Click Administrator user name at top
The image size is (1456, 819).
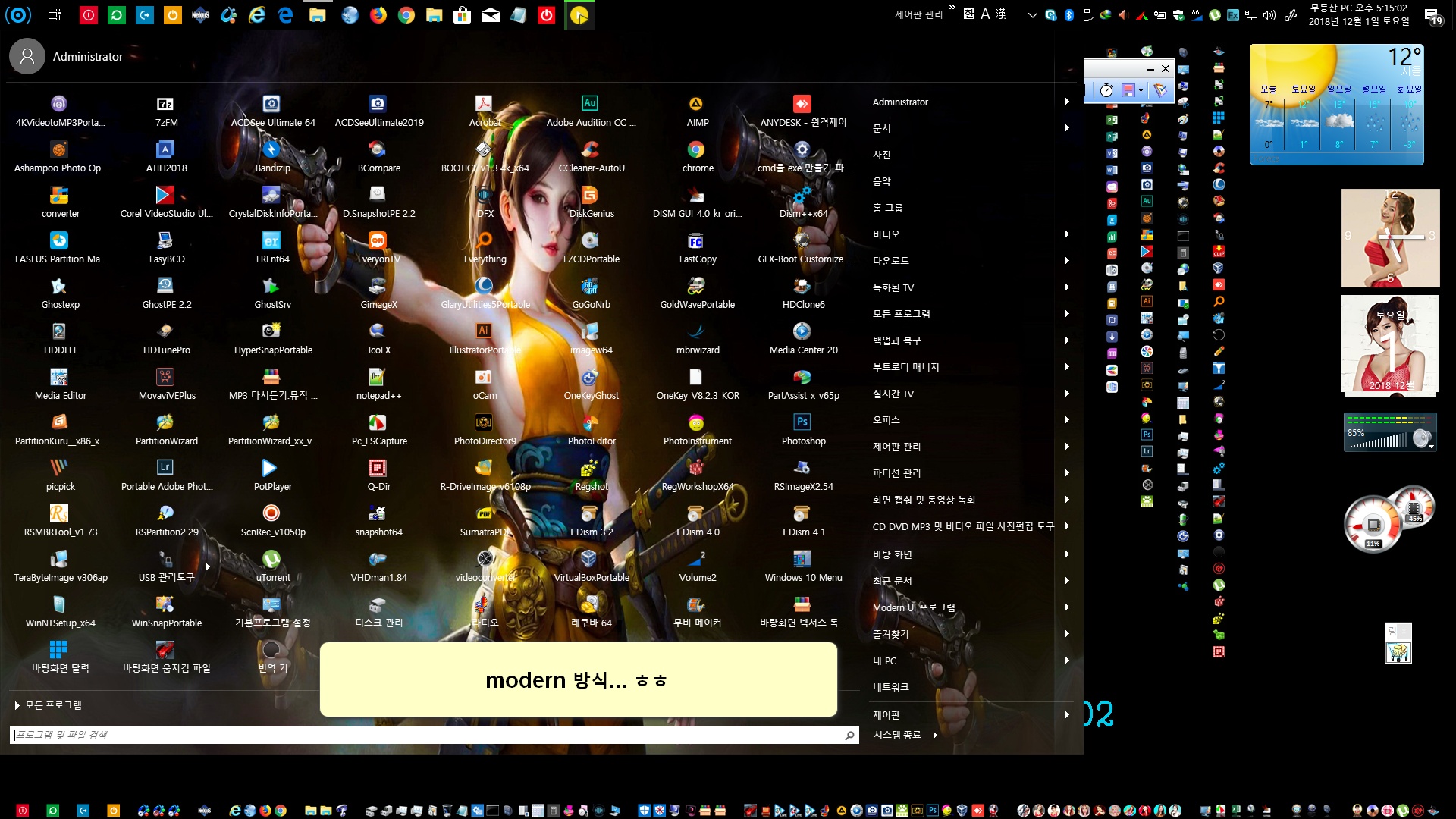(x=88, y=57)
